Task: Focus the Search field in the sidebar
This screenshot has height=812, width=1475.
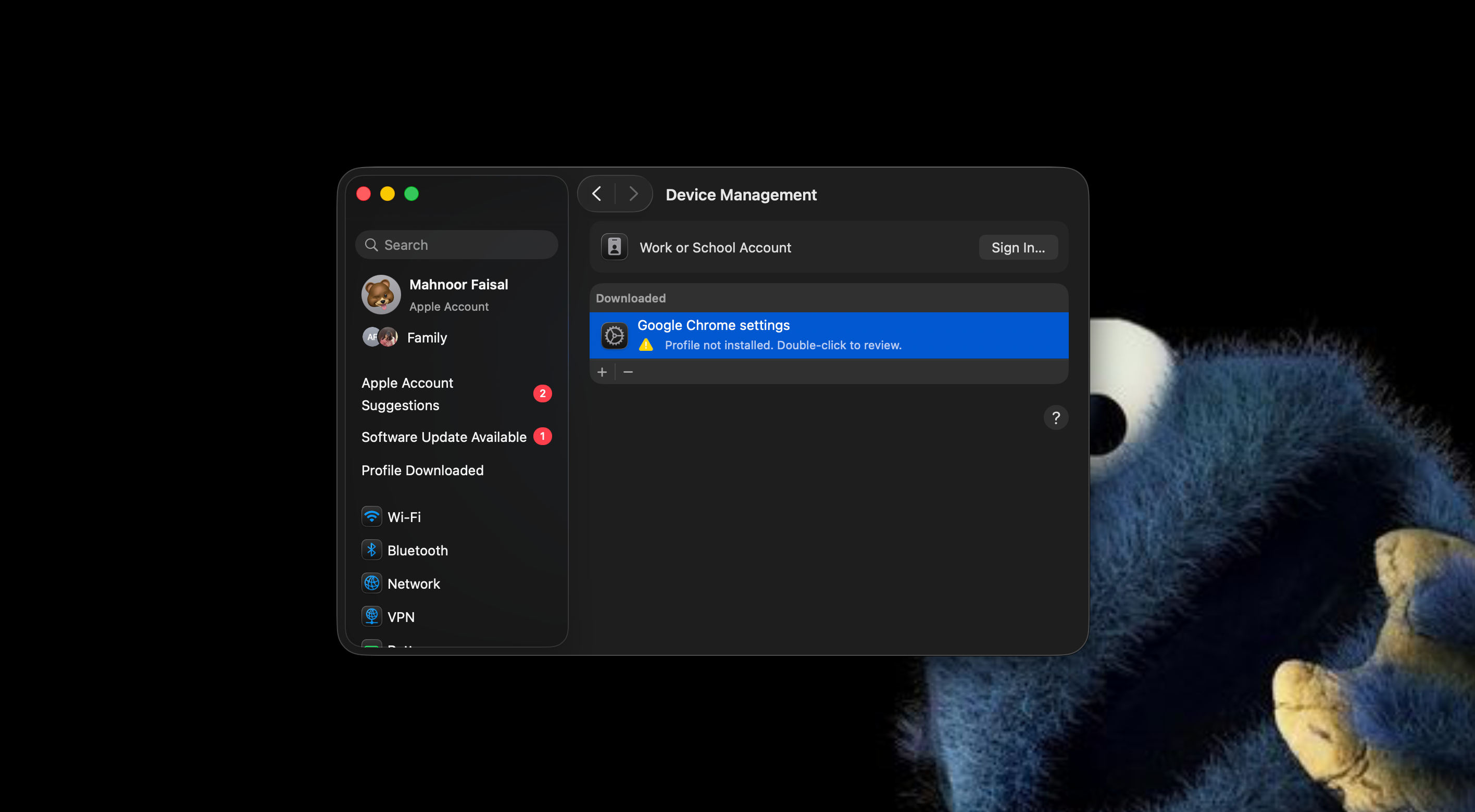Action: [x=456, y=245]
